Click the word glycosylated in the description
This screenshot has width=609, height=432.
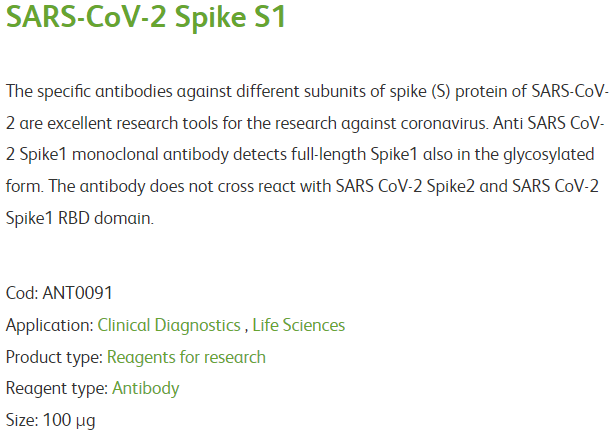pyautogui.click(x=548, y=155)
